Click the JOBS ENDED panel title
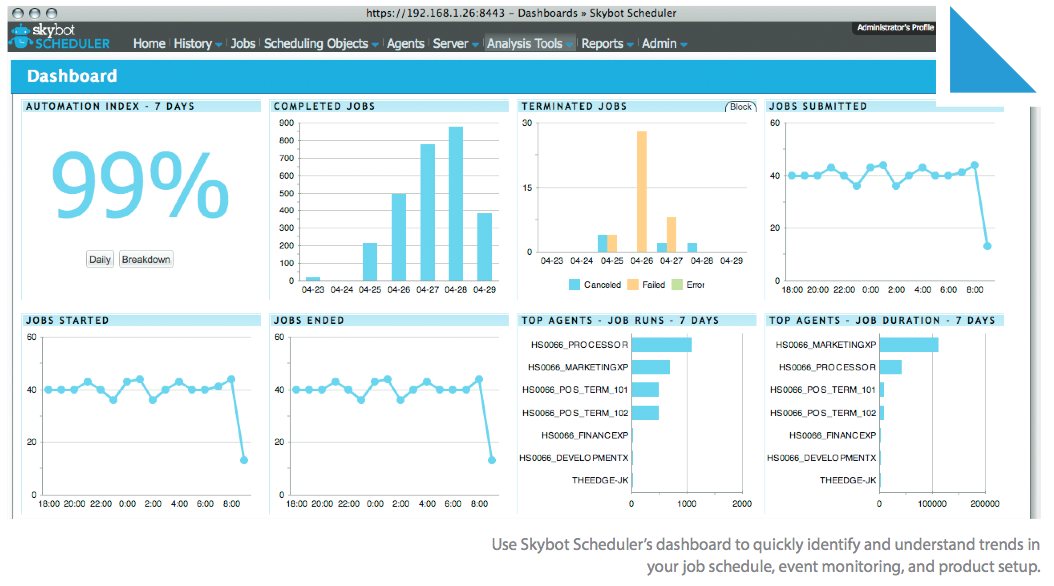Image resolution: width=1054 pixels, height=586 pixels. [x=309, y=321]
